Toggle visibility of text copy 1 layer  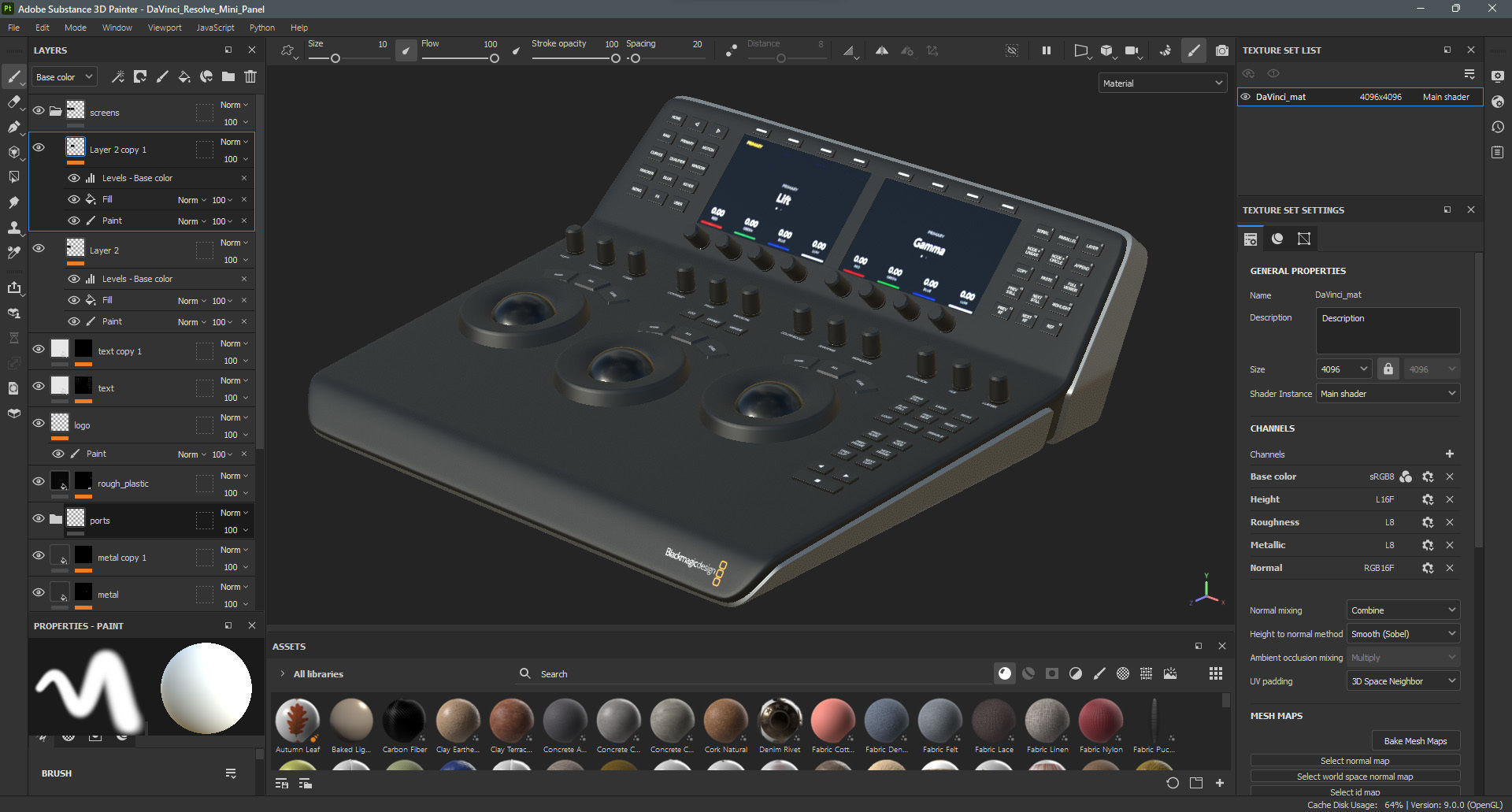[39, 349]
